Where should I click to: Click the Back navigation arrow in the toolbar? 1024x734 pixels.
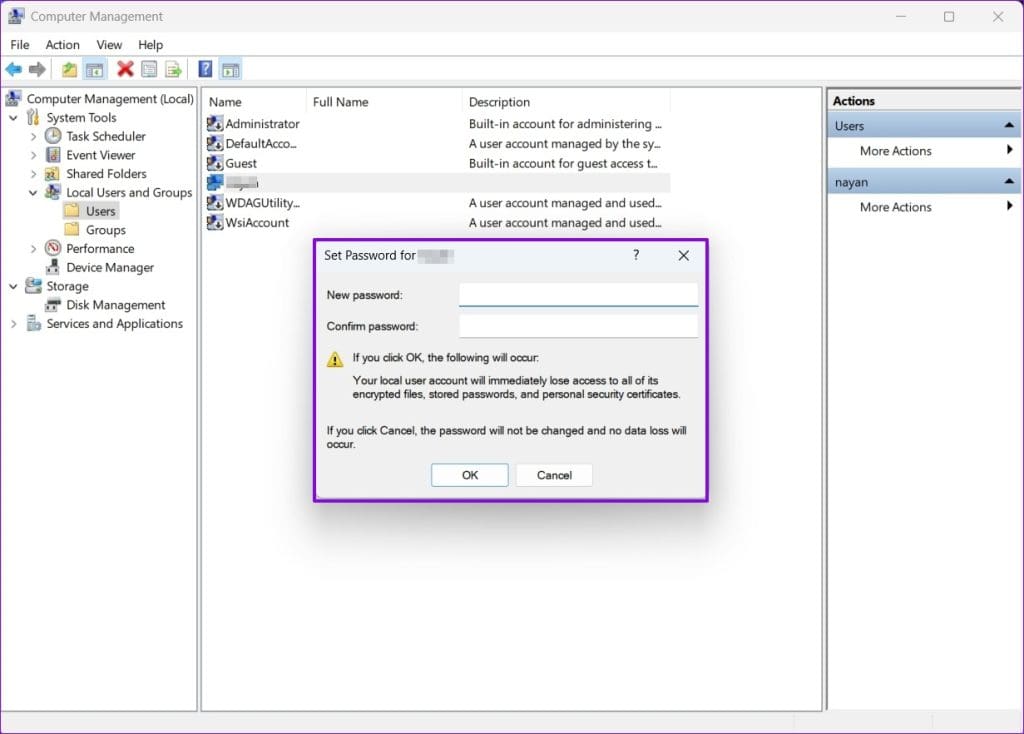click(x=14, y=69)
